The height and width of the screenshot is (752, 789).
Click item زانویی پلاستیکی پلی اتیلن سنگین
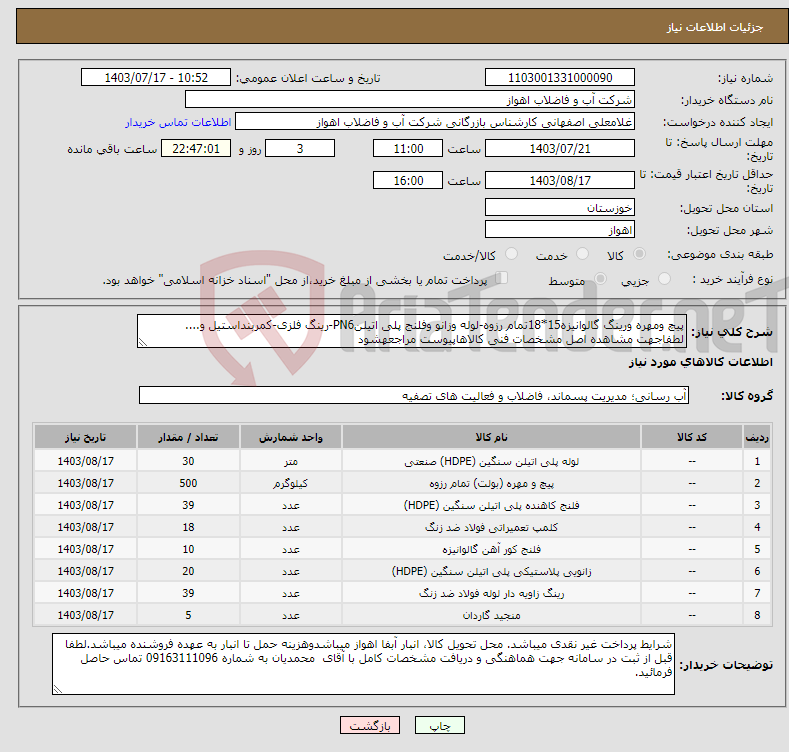[491, 571]
